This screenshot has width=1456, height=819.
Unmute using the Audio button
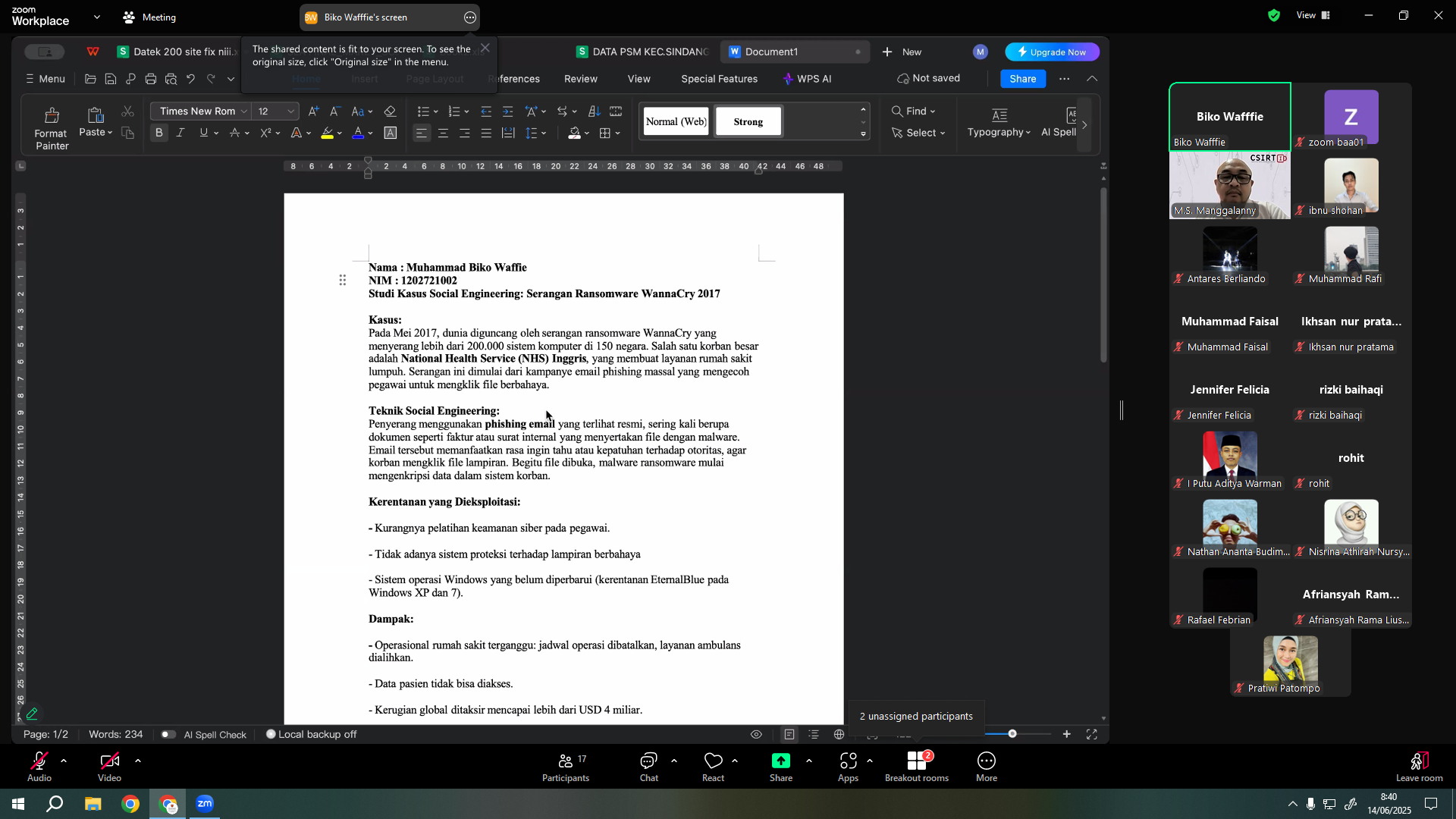click(39, 767)
